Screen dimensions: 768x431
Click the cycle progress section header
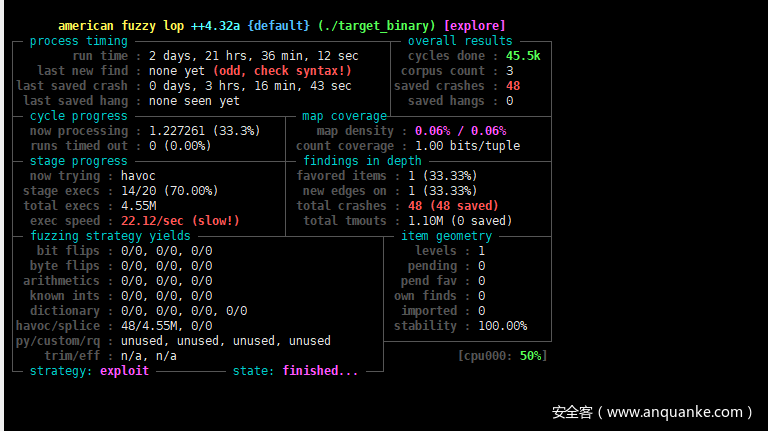78,116
